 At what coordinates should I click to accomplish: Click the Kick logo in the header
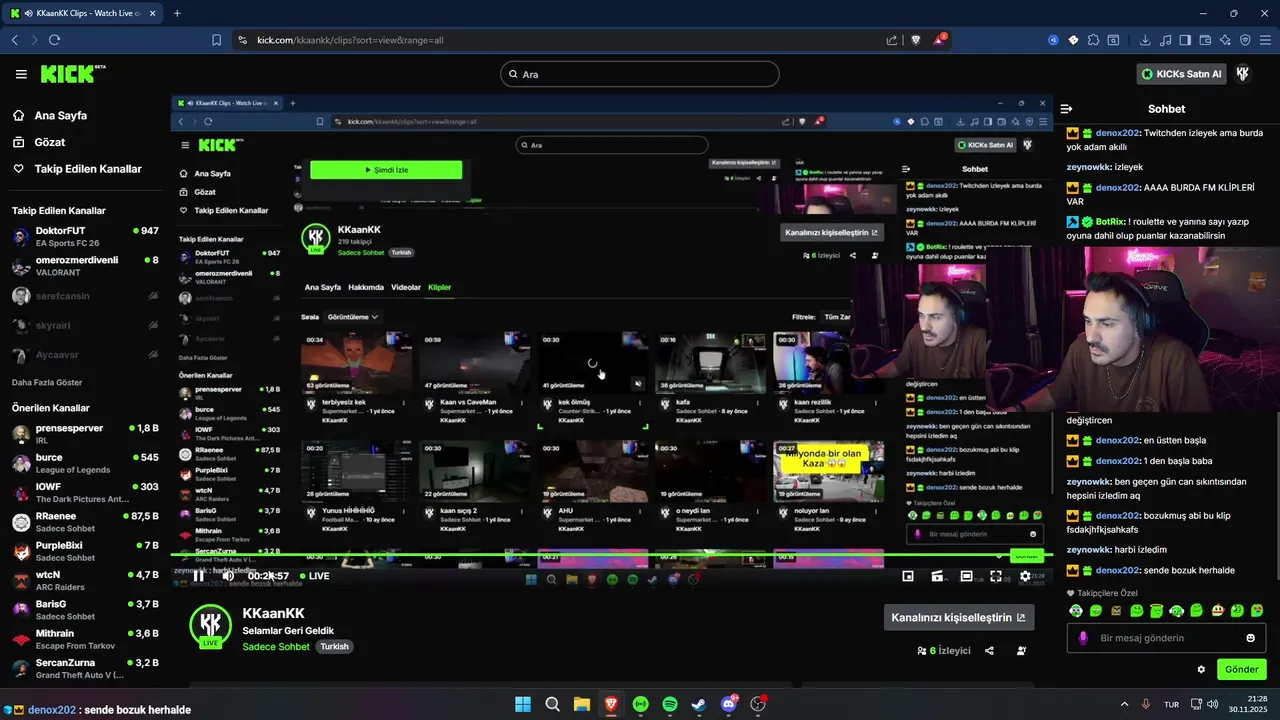click(72, 74)
